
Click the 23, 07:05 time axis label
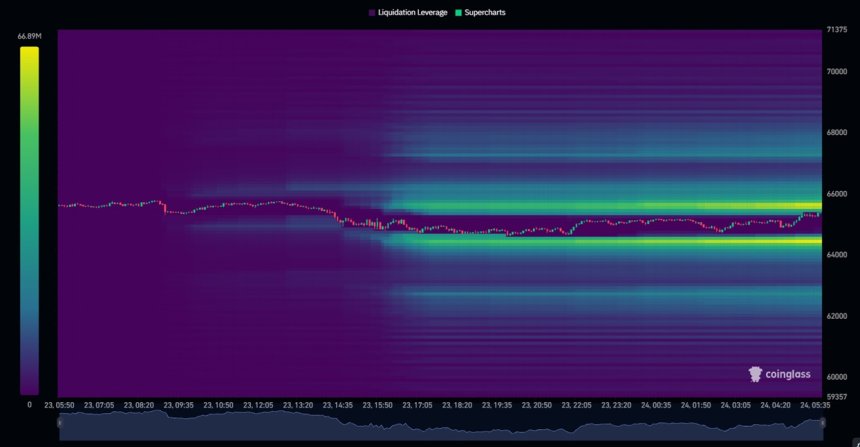point(99,405)
